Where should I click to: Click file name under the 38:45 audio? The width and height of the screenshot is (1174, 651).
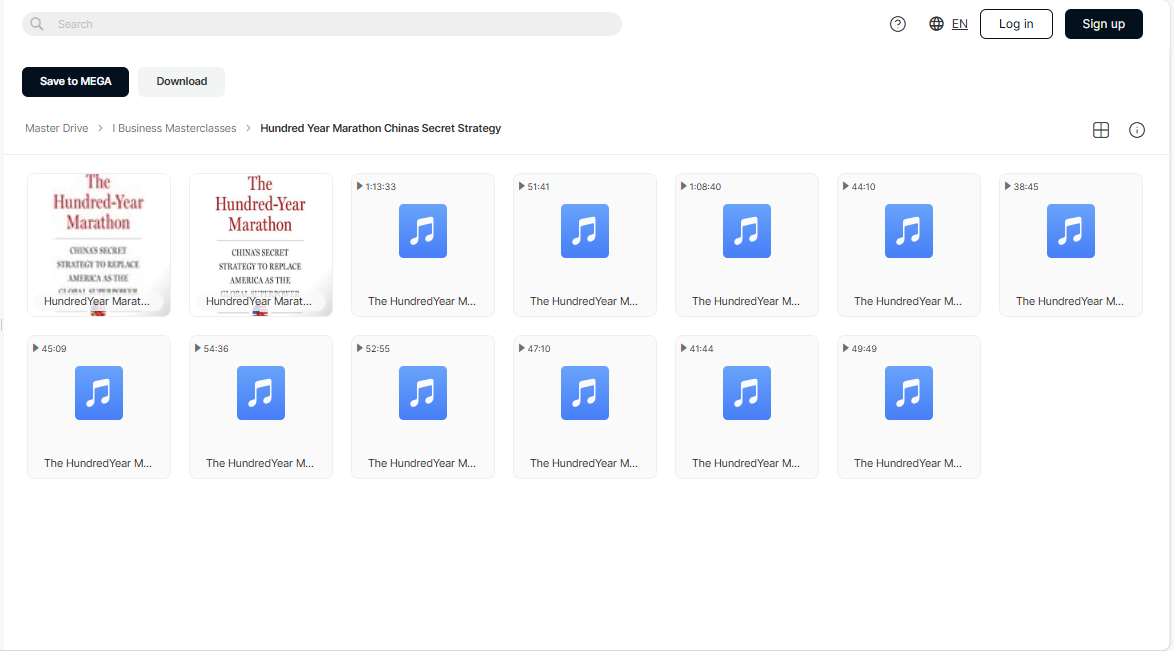[x=1070, y=301]
